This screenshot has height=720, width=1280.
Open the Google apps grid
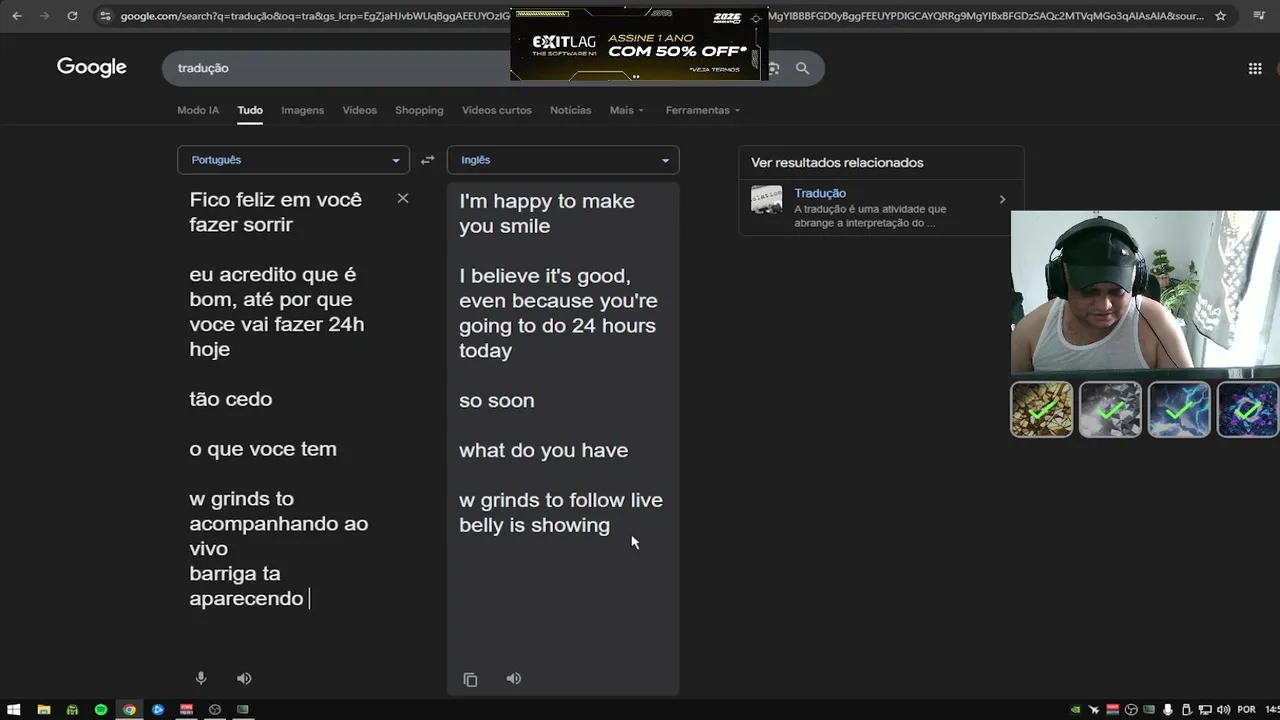pos(1255,68)
